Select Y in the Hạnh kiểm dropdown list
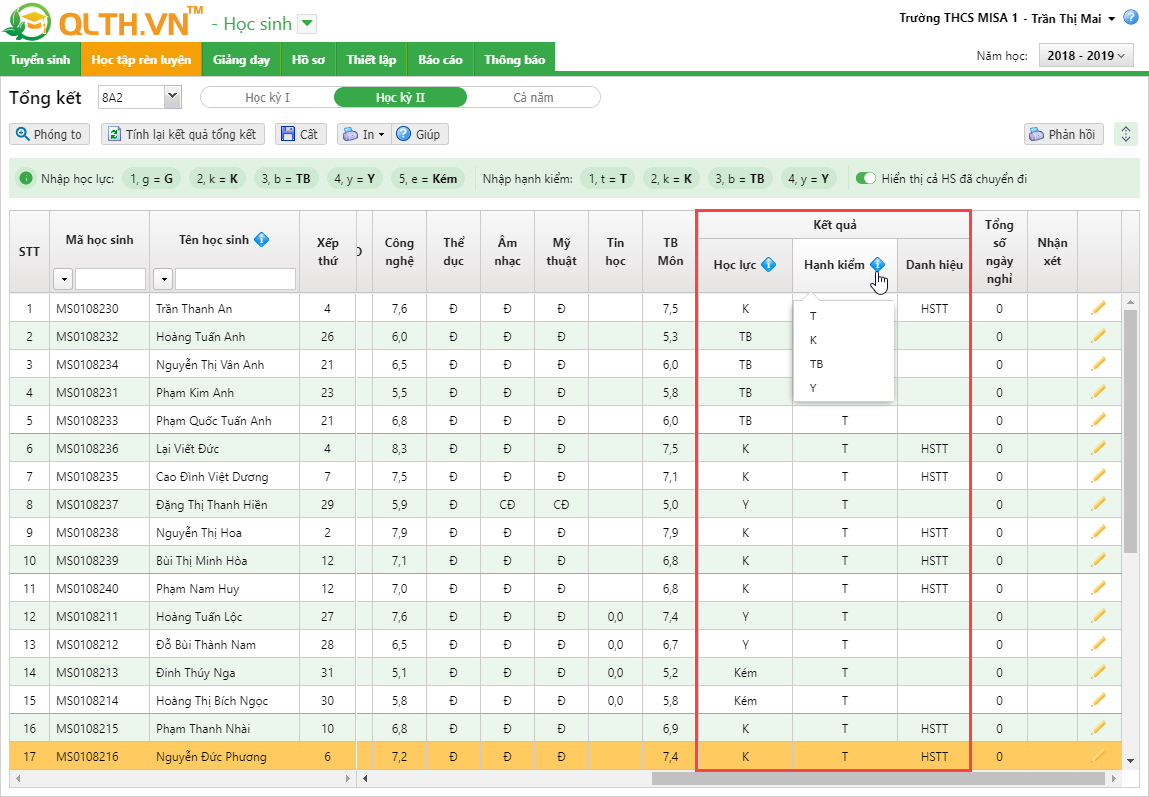The width and height of the screenshot is (1149, 797). [843, 388]
